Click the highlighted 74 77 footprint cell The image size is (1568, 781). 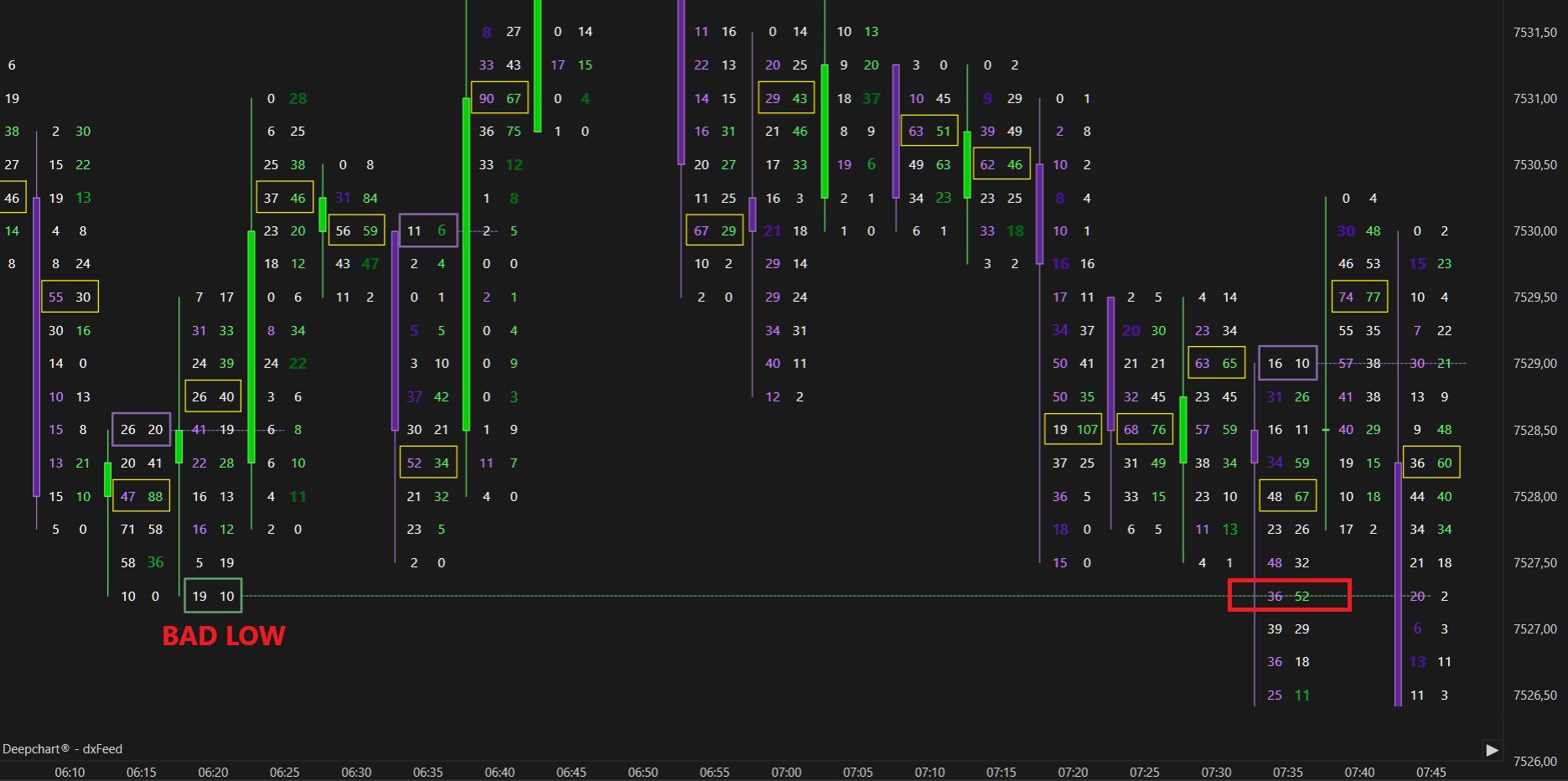tap(1359, 297)
